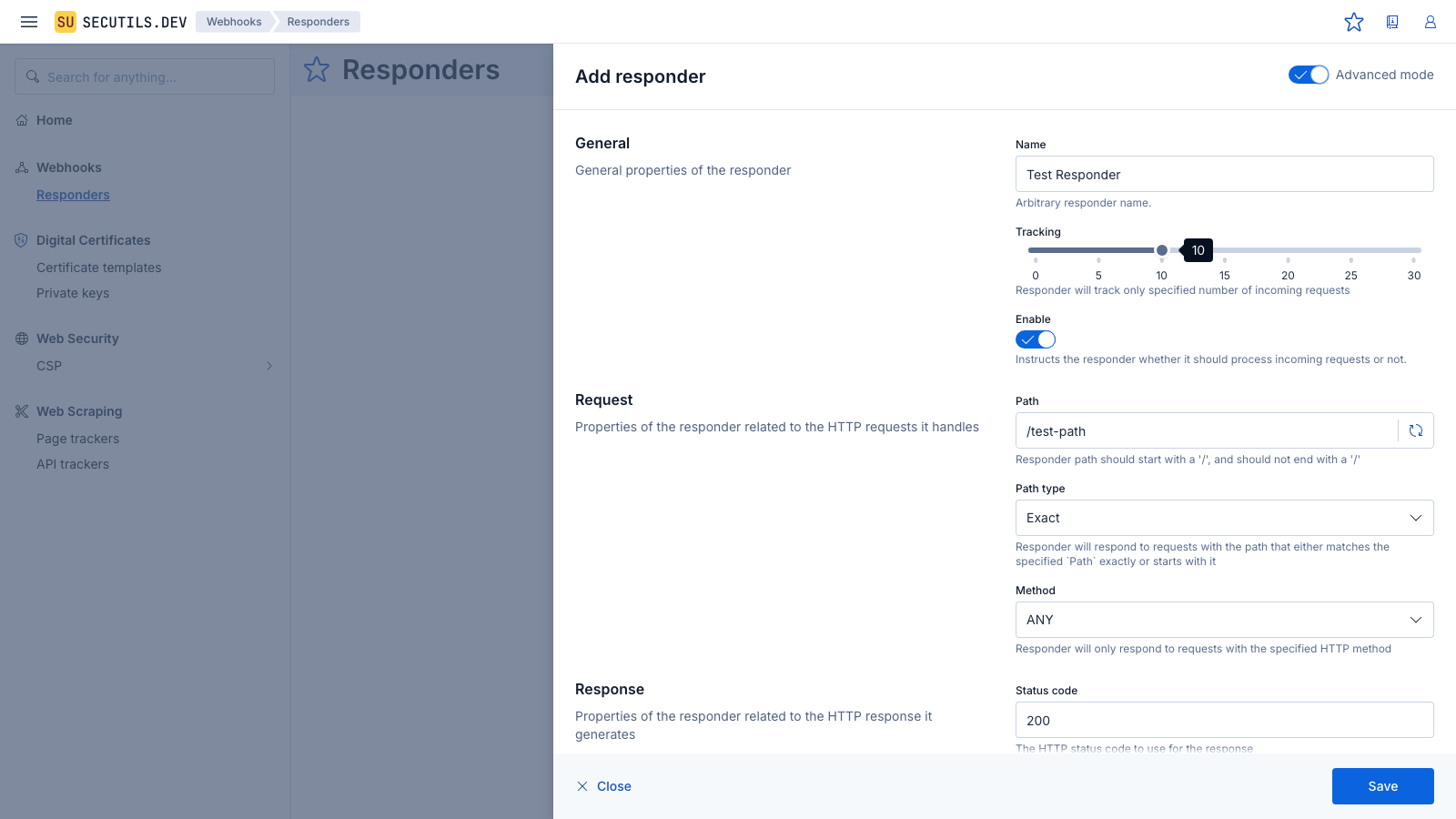Disable the responder Enable switch
Screen dimensions: 1456x819
pos(1036,339)
